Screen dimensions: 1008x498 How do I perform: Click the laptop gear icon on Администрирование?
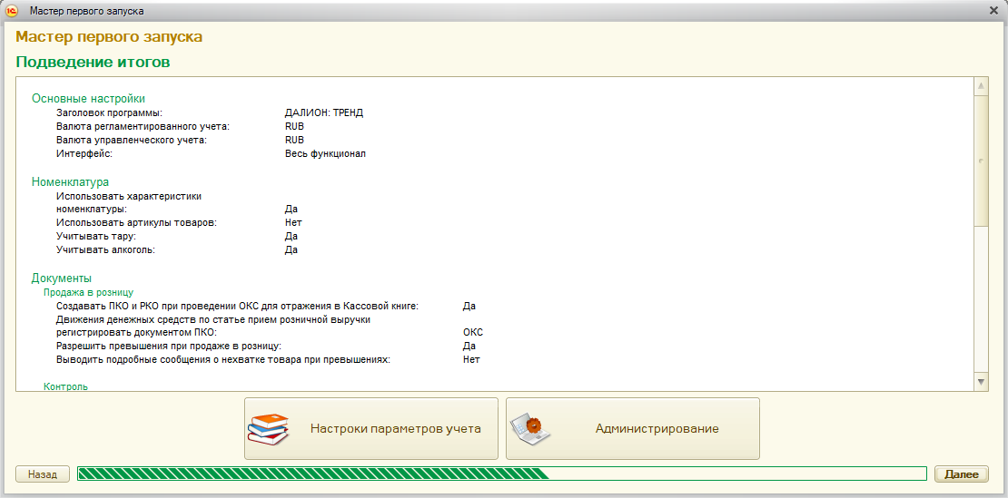click(x=528, y=429)
